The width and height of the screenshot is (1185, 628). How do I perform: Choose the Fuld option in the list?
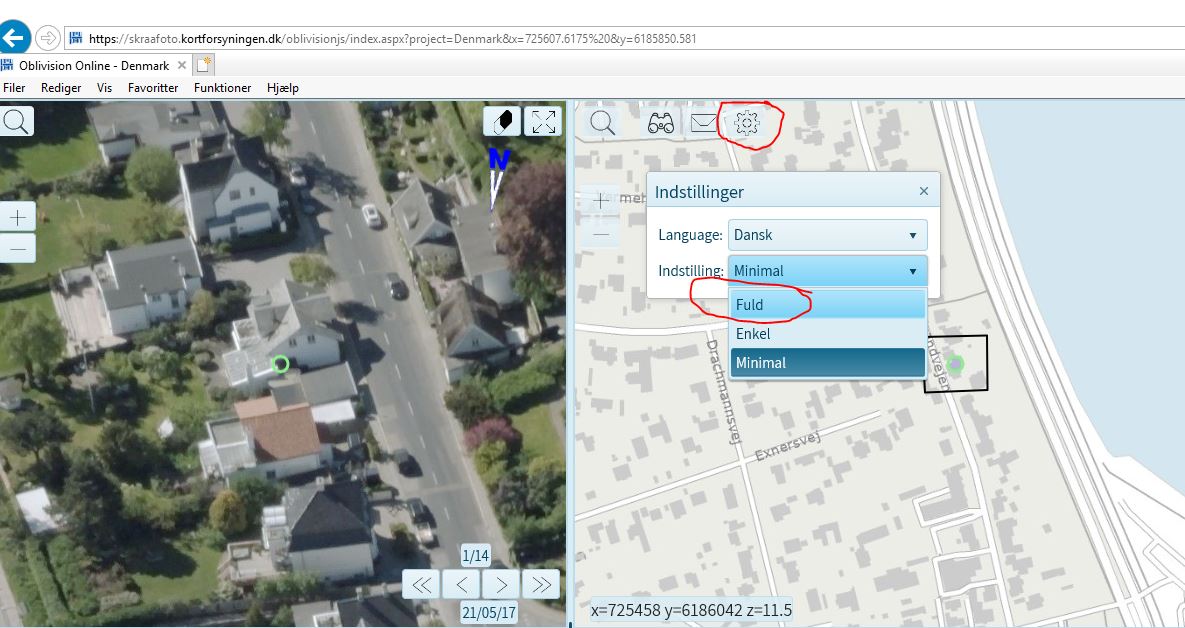pos(828,305)
